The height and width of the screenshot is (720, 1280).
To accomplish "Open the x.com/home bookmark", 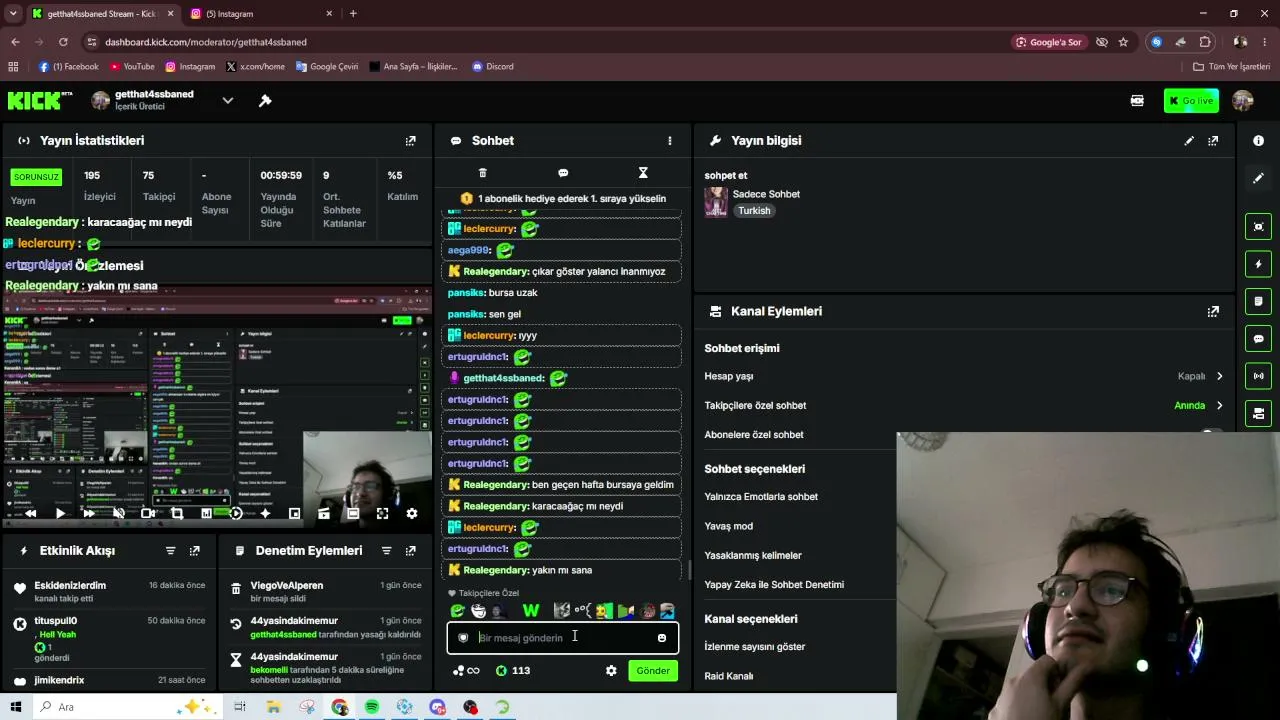I will point(256,67).
